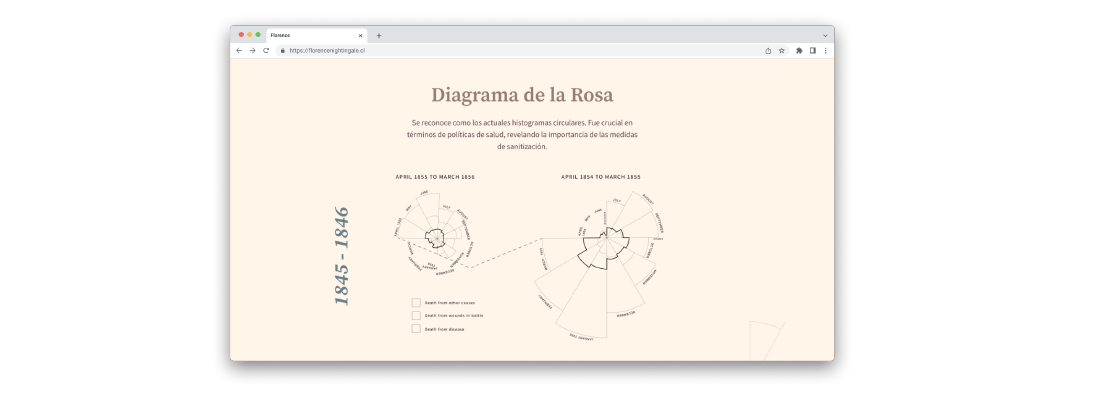Check the Death from other causes box
Viewport: 1100px width, 400px height.
pos(416,302)
